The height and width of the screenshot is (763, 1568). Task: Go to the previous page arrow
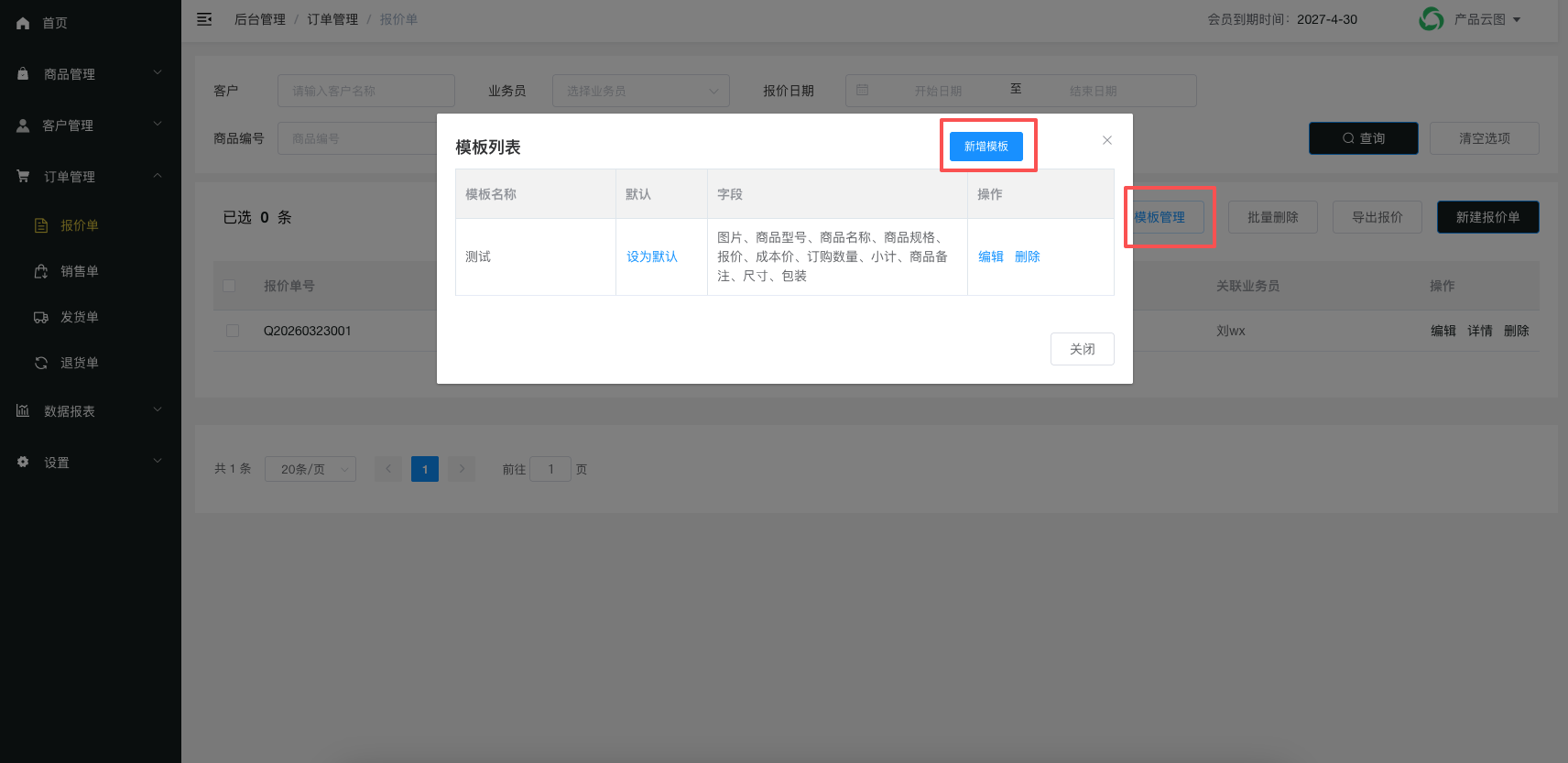(388, 469)
